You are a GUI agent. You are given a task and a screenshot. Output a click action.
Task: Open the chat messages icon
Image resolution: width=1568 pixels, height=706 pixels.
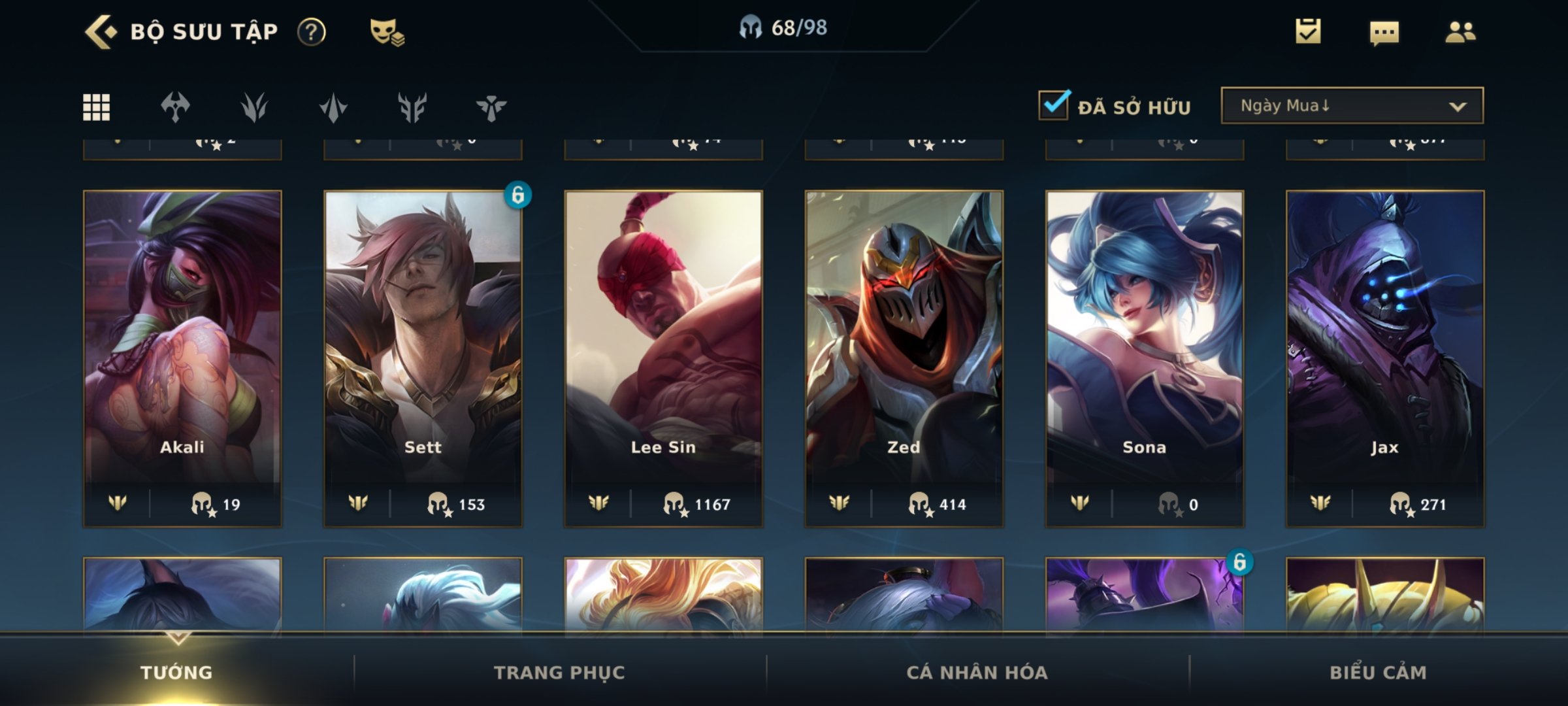[1384, 33]
